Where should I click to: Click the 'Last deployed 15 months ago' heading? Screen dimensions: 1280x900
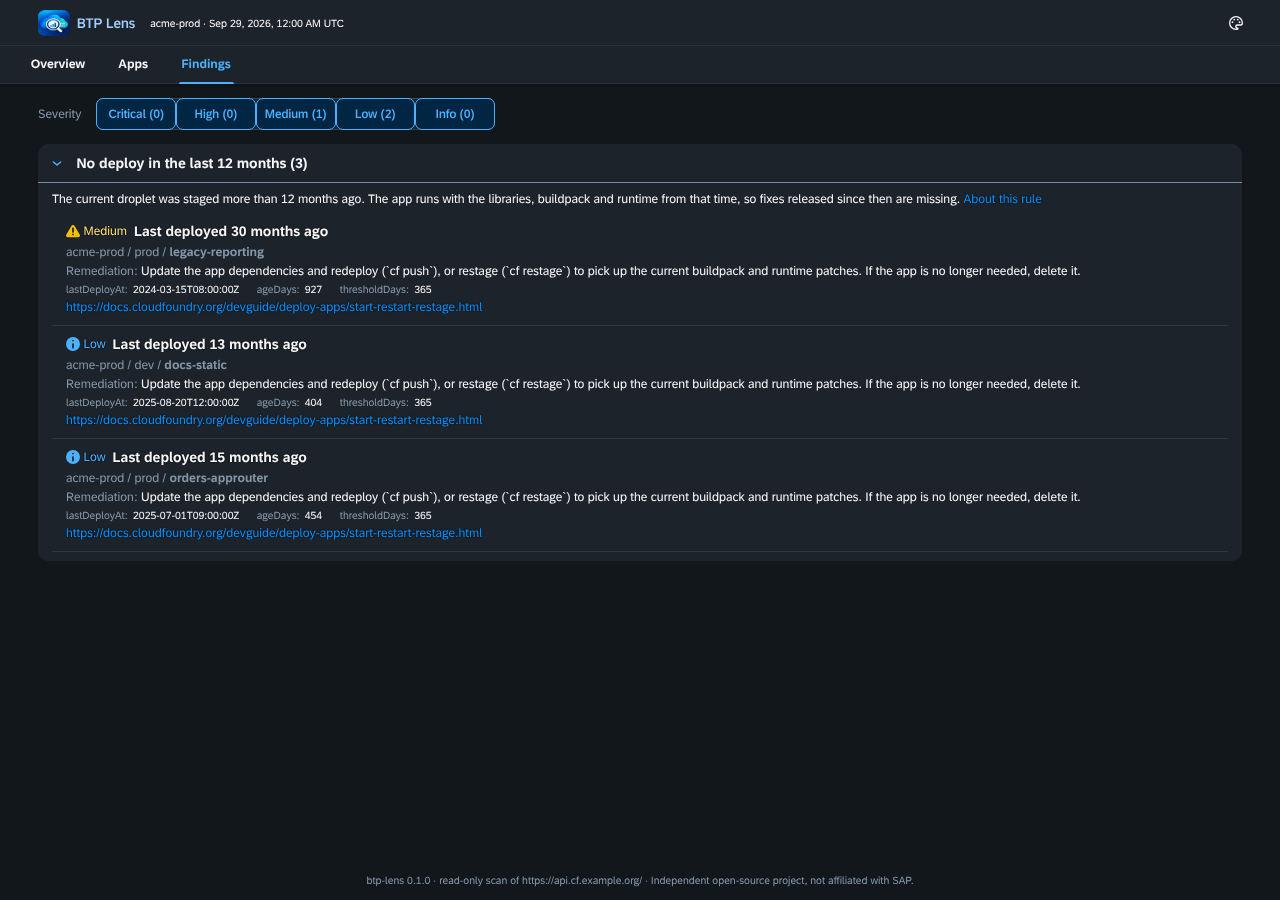coord(209,457)
